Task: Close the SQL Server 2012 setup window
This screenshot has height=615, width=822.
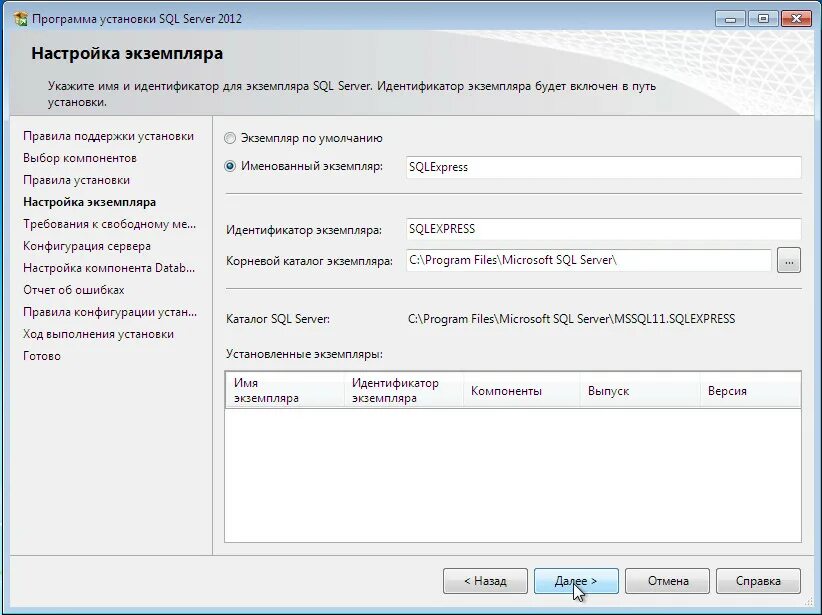Action: pyautogui.click(x=796, y=19)
